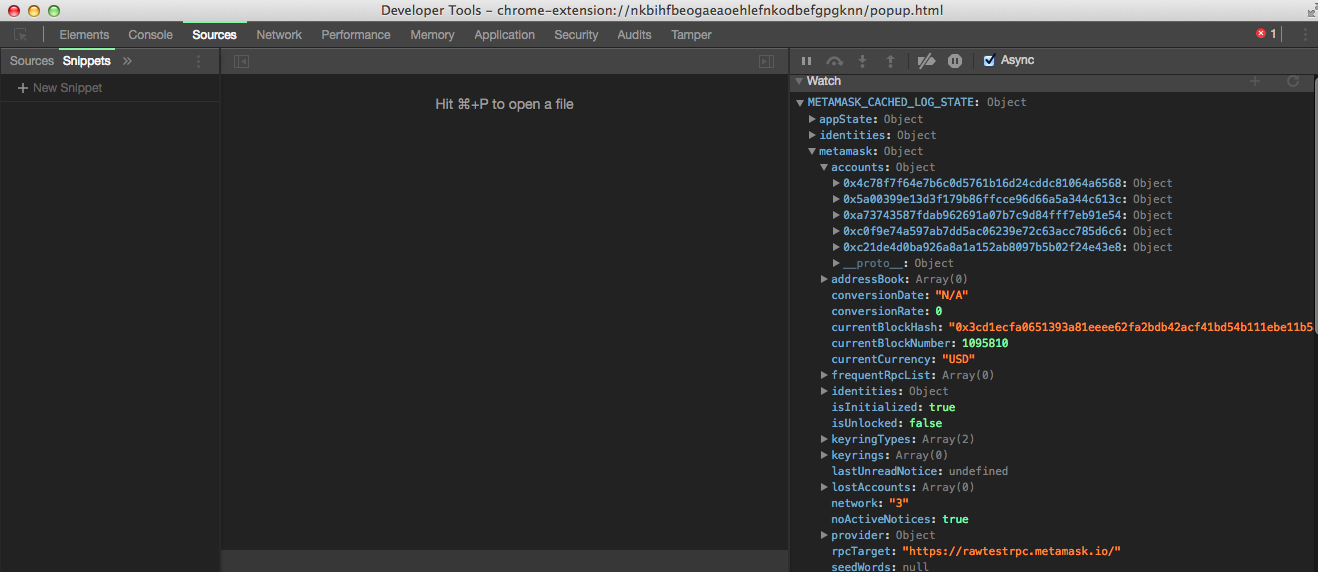Screen dimensions: 1318x572
Task: Expand the top-level identities object
Action: 812,135
